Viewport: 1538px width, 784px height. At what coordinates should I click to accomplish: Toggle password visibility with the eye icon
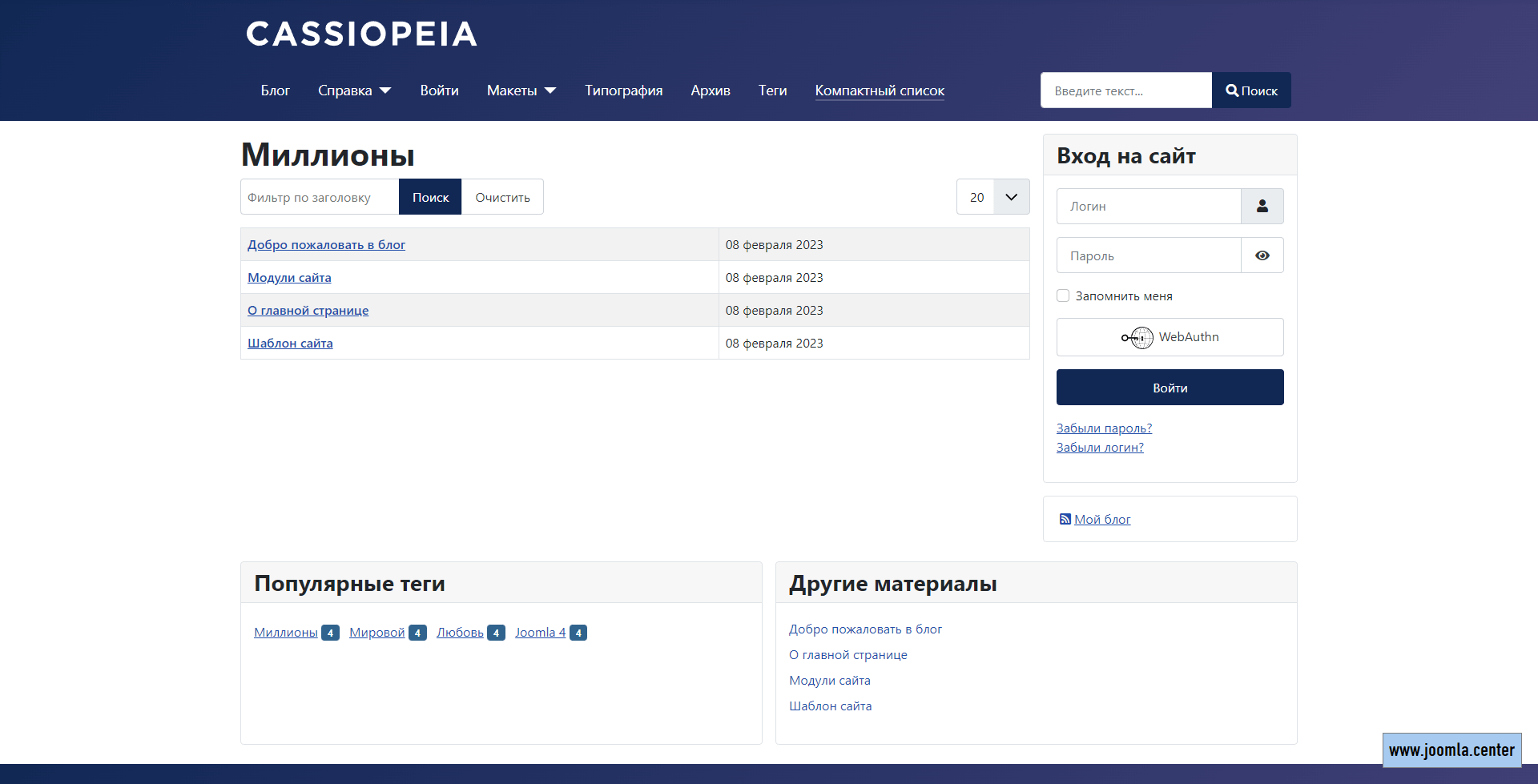(x=1262, y=255)
